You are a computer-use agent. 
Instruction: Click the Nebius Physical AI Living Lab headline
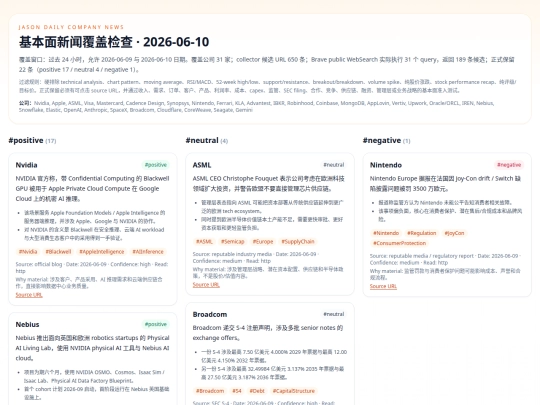92,348
